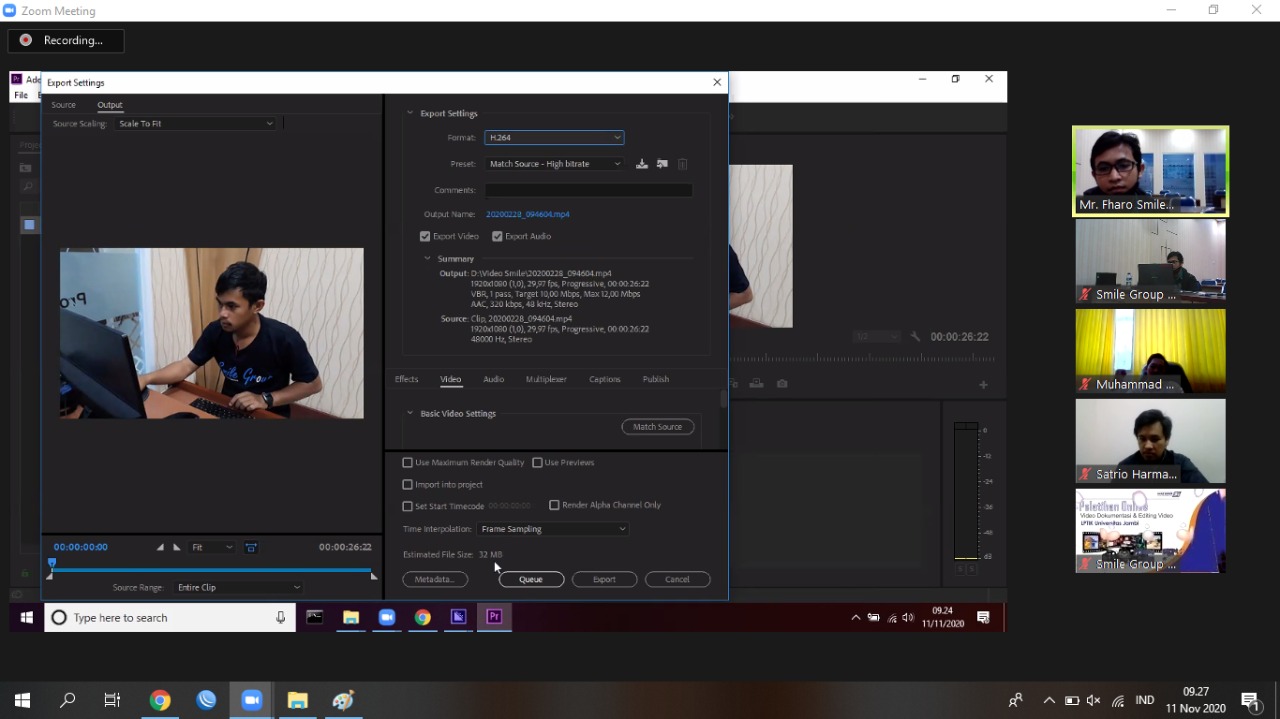Click the Queue button
Viewport: 1280px width, 719px height.
pos(531,579)
